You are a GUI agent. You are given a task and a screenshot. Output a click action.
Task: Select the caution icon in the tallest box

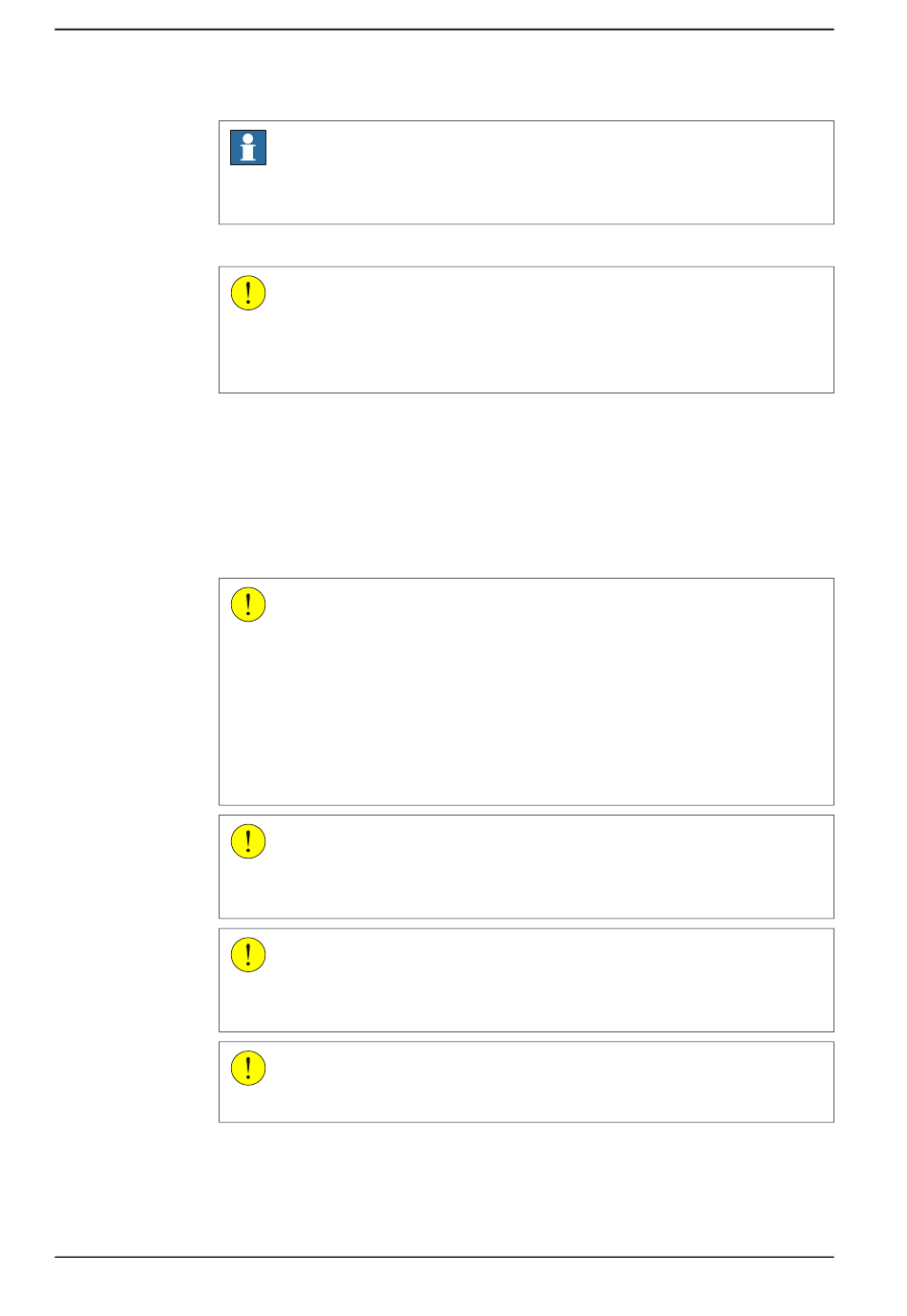248,605
